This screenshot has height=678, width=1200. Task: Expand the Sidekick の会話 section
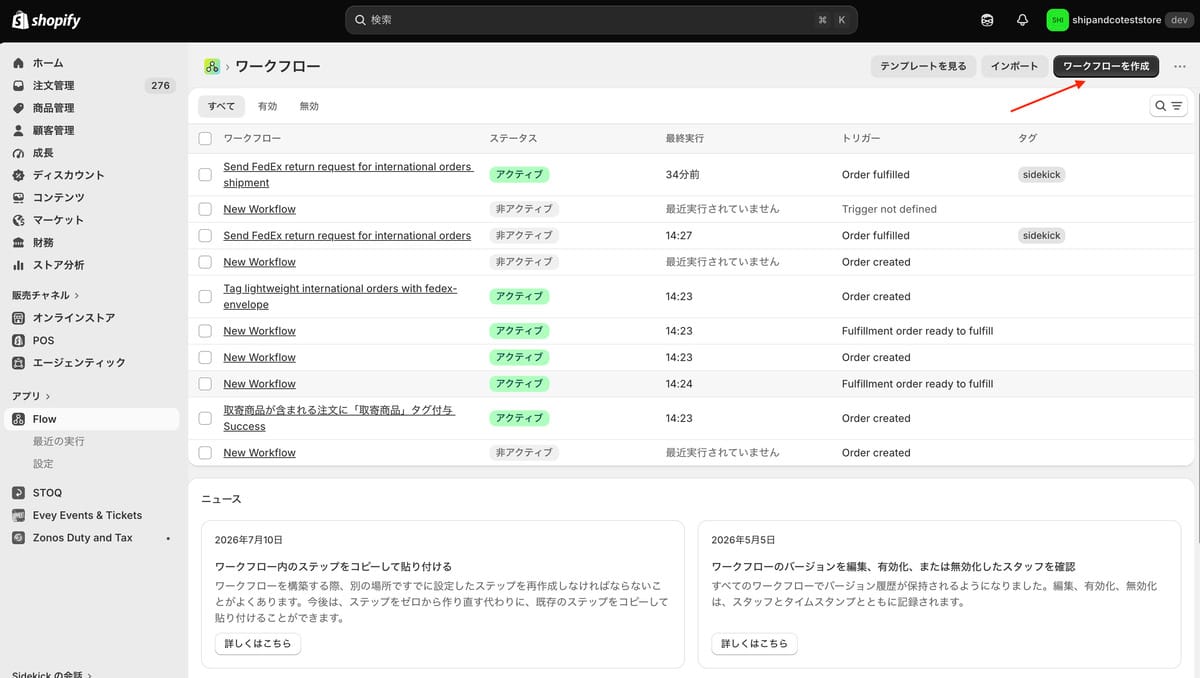52,674
